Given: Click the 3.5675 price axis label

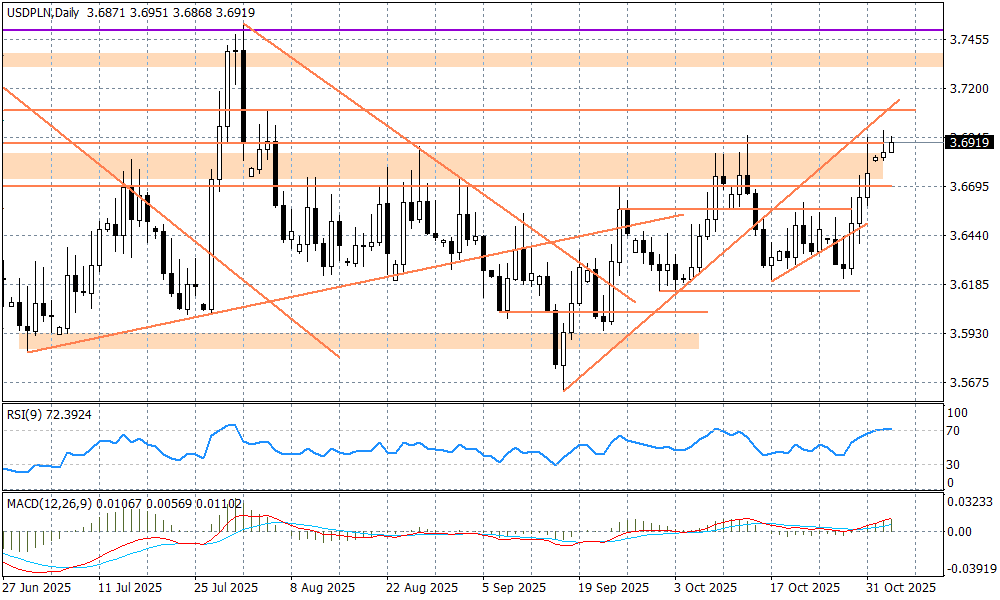Looking at the screenshot, I should pyautogui.click(x=968, y=383).
